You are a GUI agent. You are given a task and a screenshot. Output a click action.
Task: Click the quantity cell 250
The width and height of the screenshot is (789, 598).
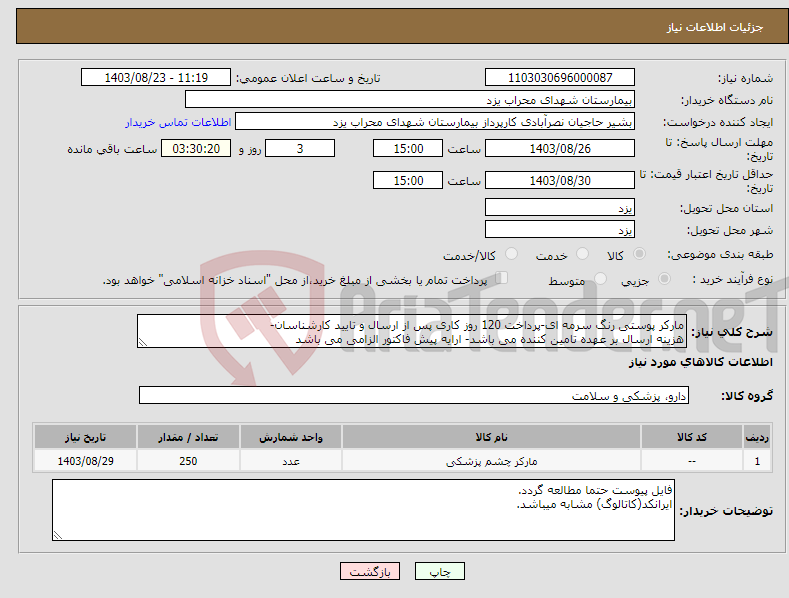pos(188,461)
